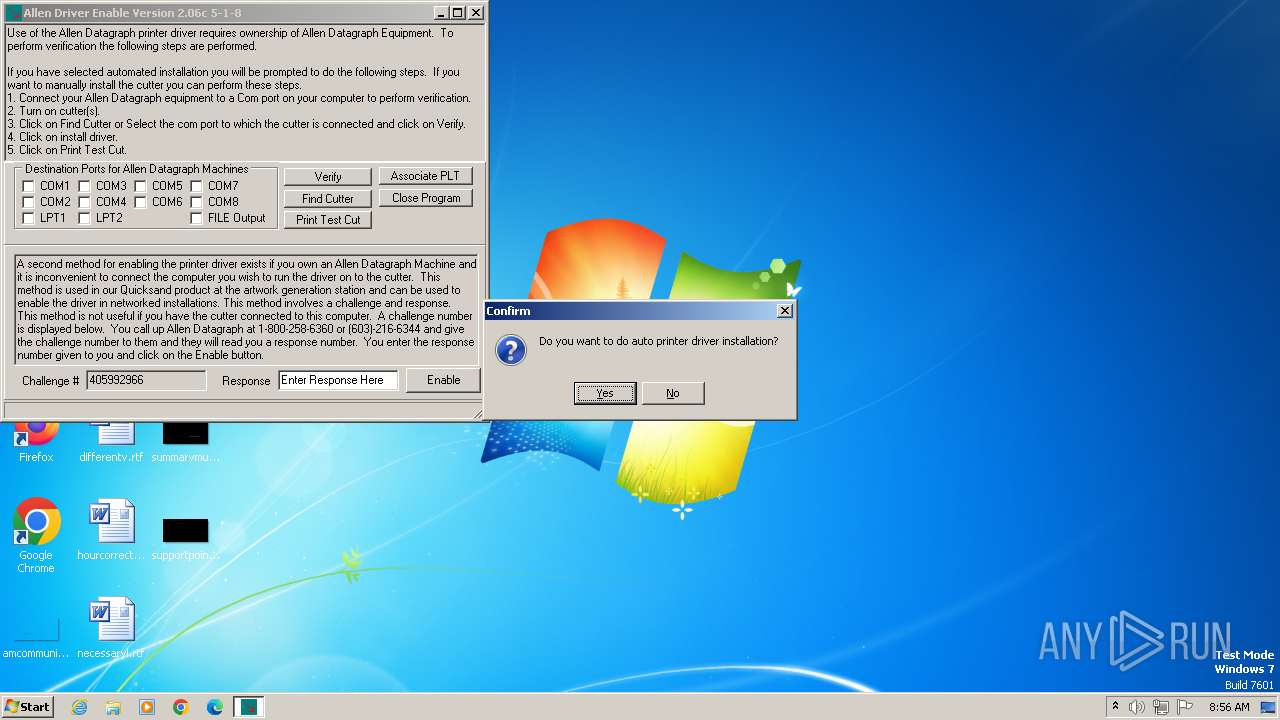Open File Explorer from the taskbar
This screenshot has height=720, width=1280.
click(113, 707)
